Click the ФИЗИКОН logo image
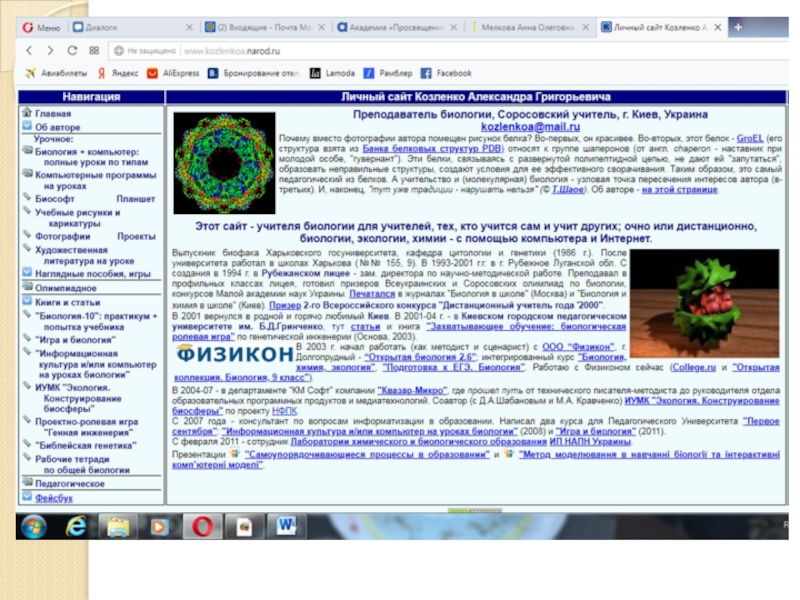This screenshot has height=600, width=800. pyautogui.click(x=234, y=354)
